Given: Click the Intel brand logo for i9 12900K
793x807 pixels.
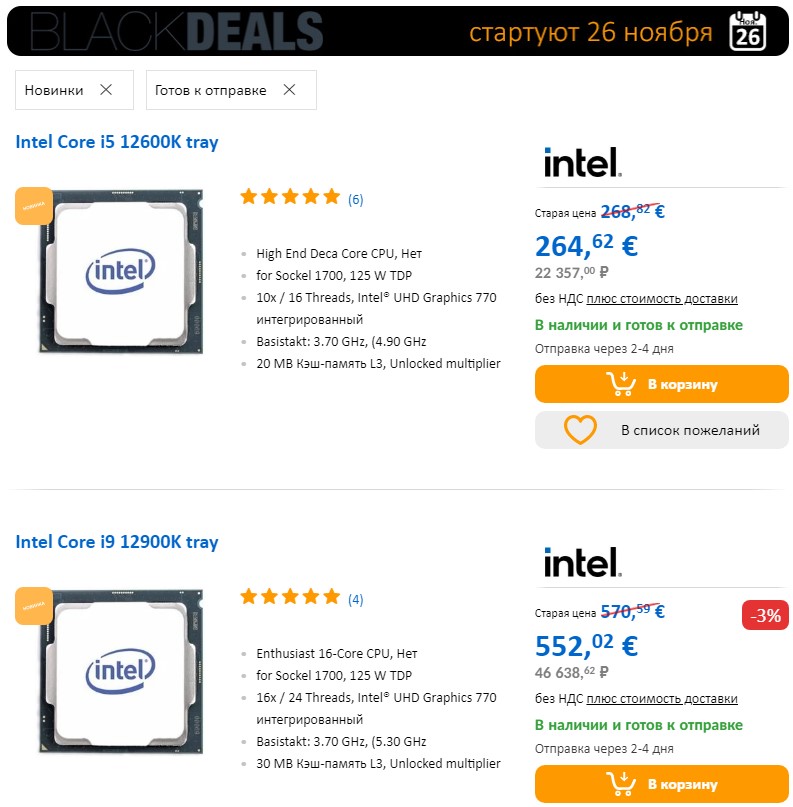Looking at the screenshot, I should pyautogui.click(x=582, y=562).
